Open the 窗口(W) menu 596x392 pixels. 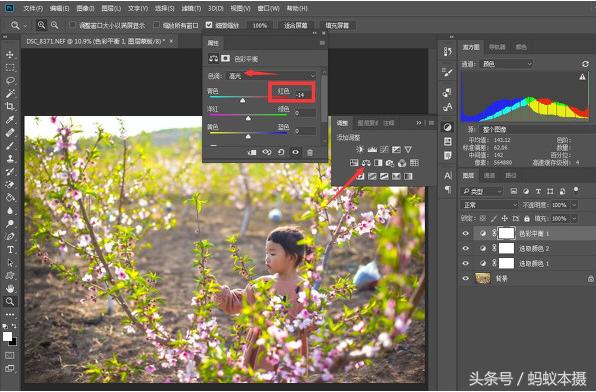269,8
